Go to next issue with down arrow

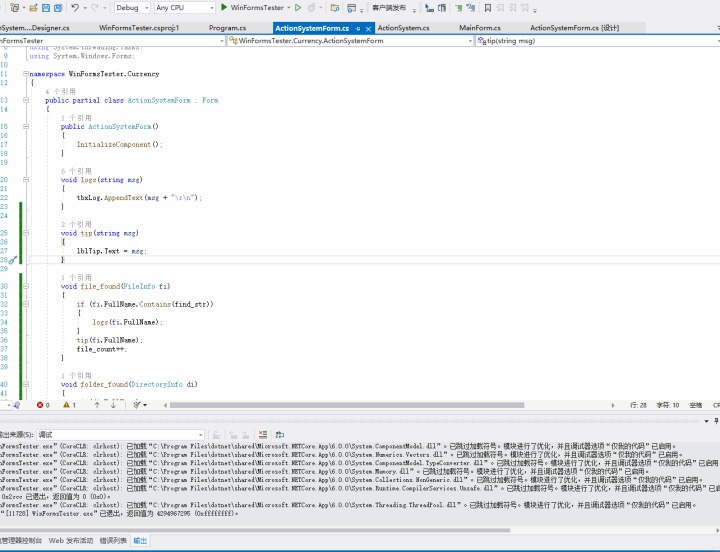(113, 405)
